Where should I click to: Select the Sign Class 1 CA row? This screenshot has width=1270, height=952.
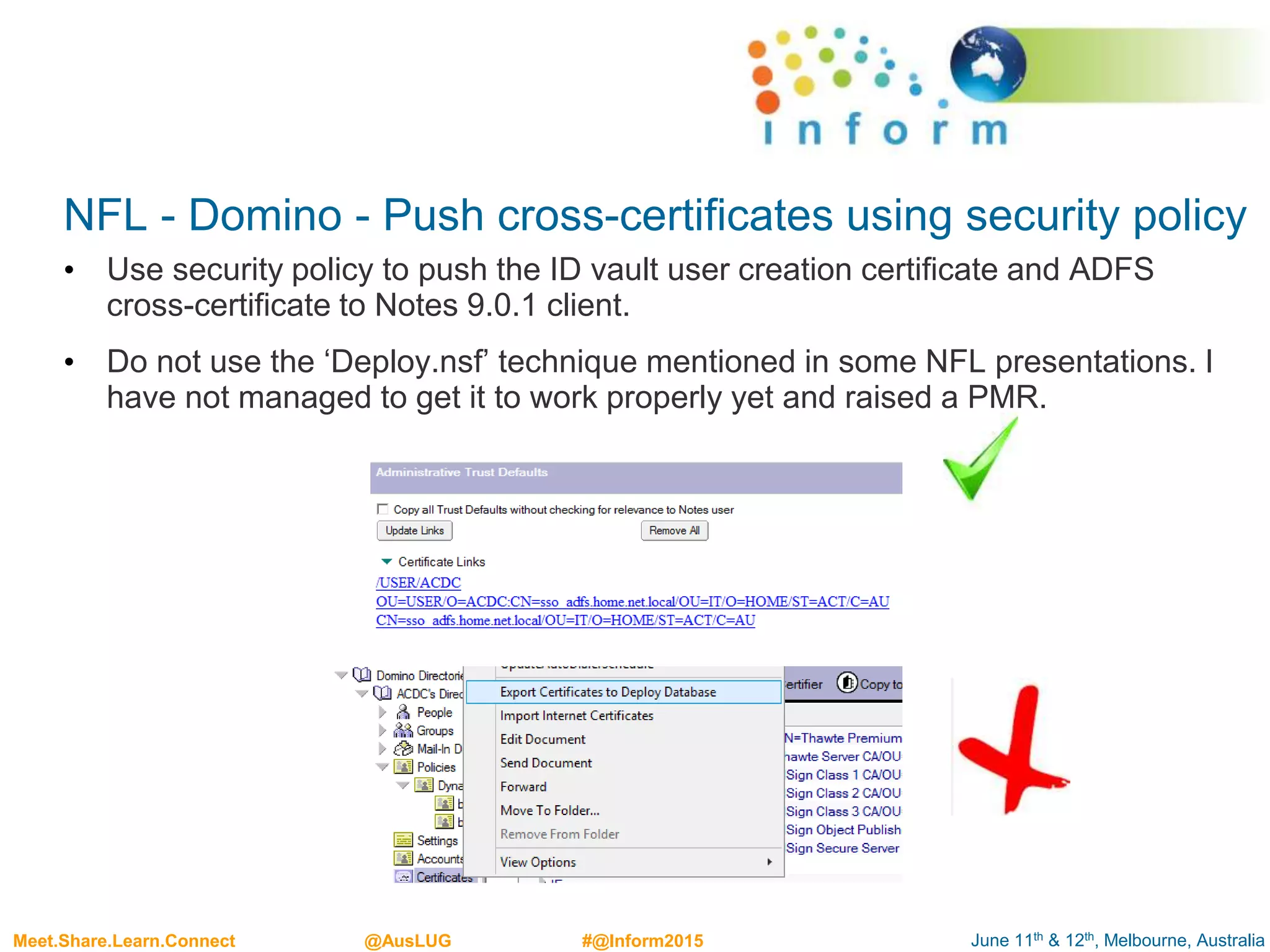pyautogui.click(x=843, y=775)
